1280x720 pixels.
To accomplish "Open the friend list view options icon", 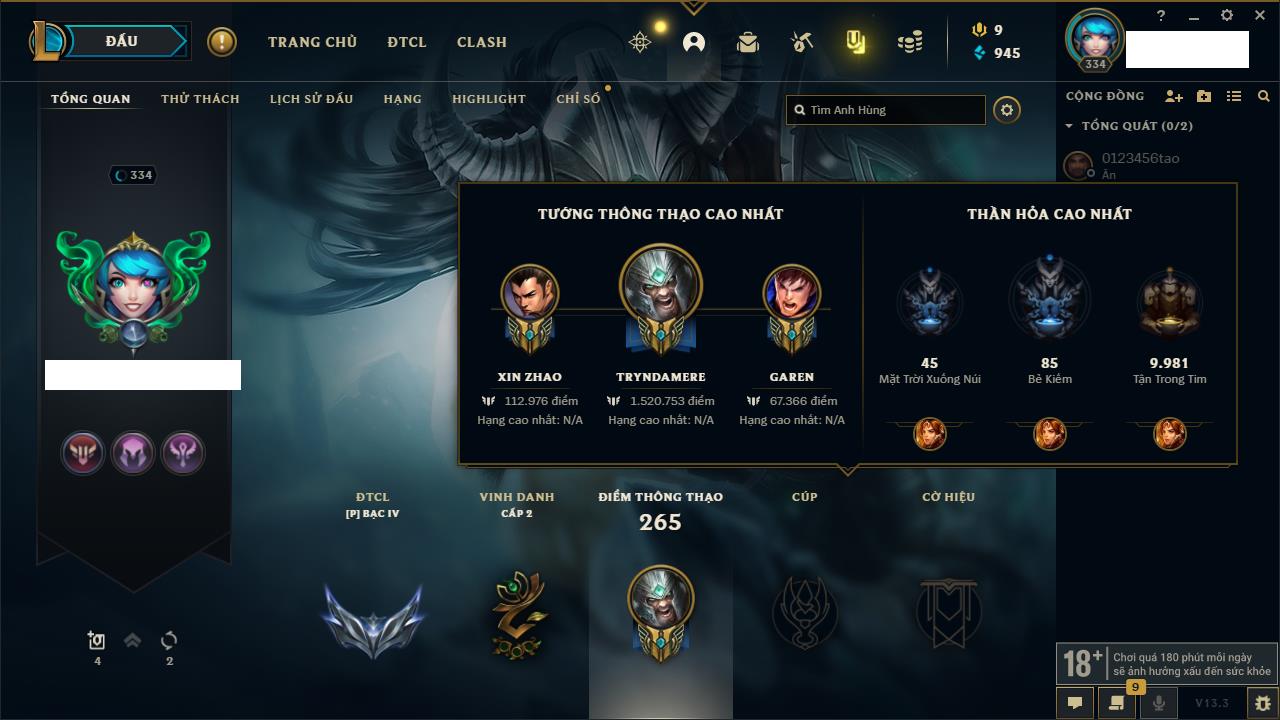I will (1234, 96).
